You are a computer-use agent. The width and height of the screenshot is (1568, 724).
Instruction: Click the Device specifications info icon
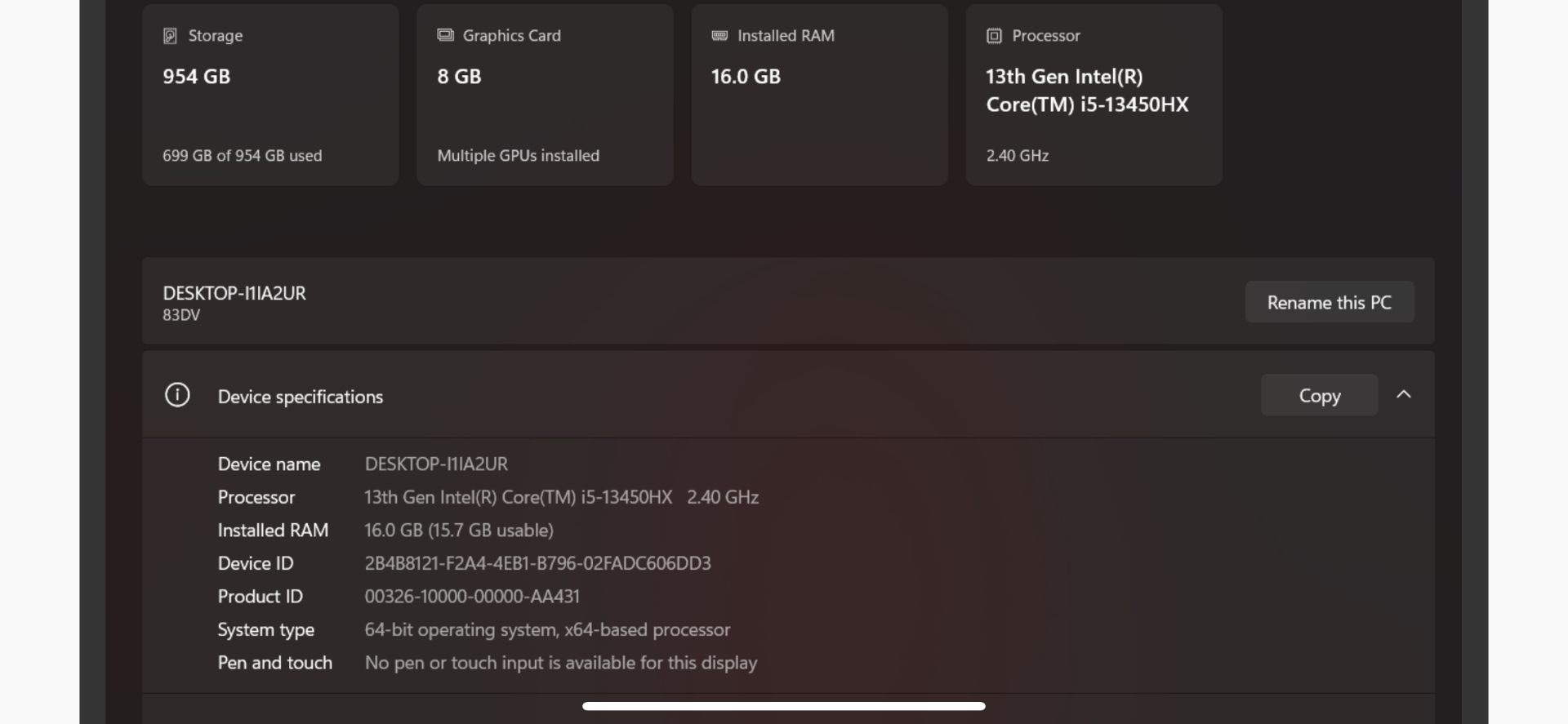click(177, 395)
